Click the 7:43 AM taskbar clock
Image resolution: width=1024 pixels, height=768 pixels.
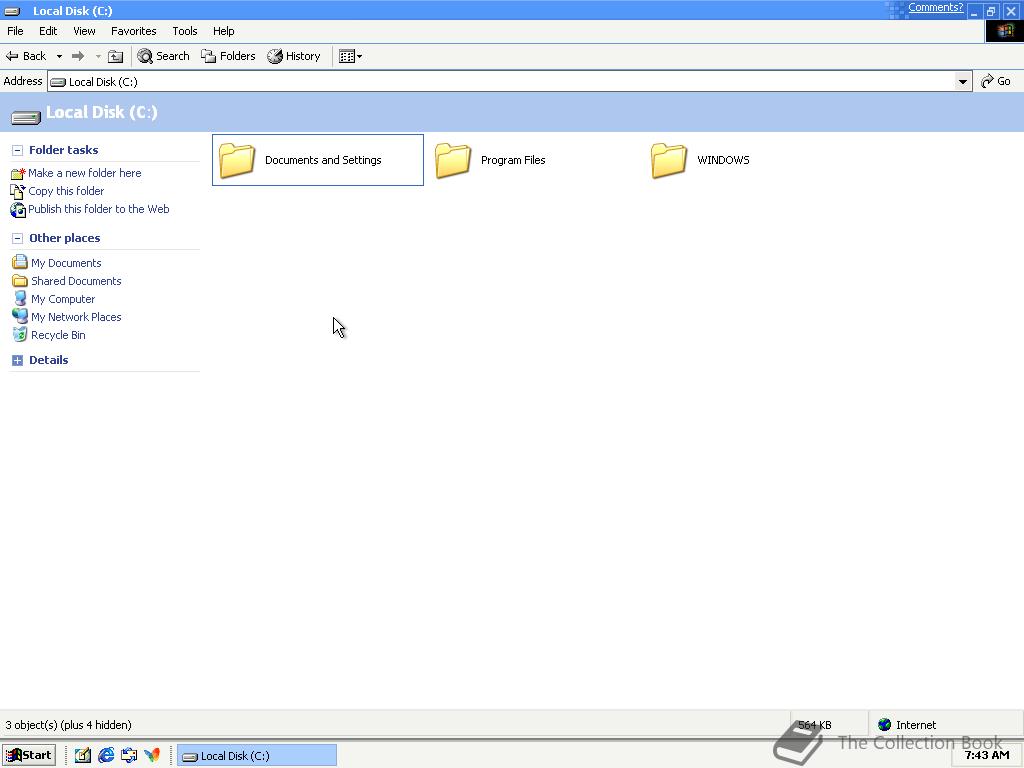986,755
